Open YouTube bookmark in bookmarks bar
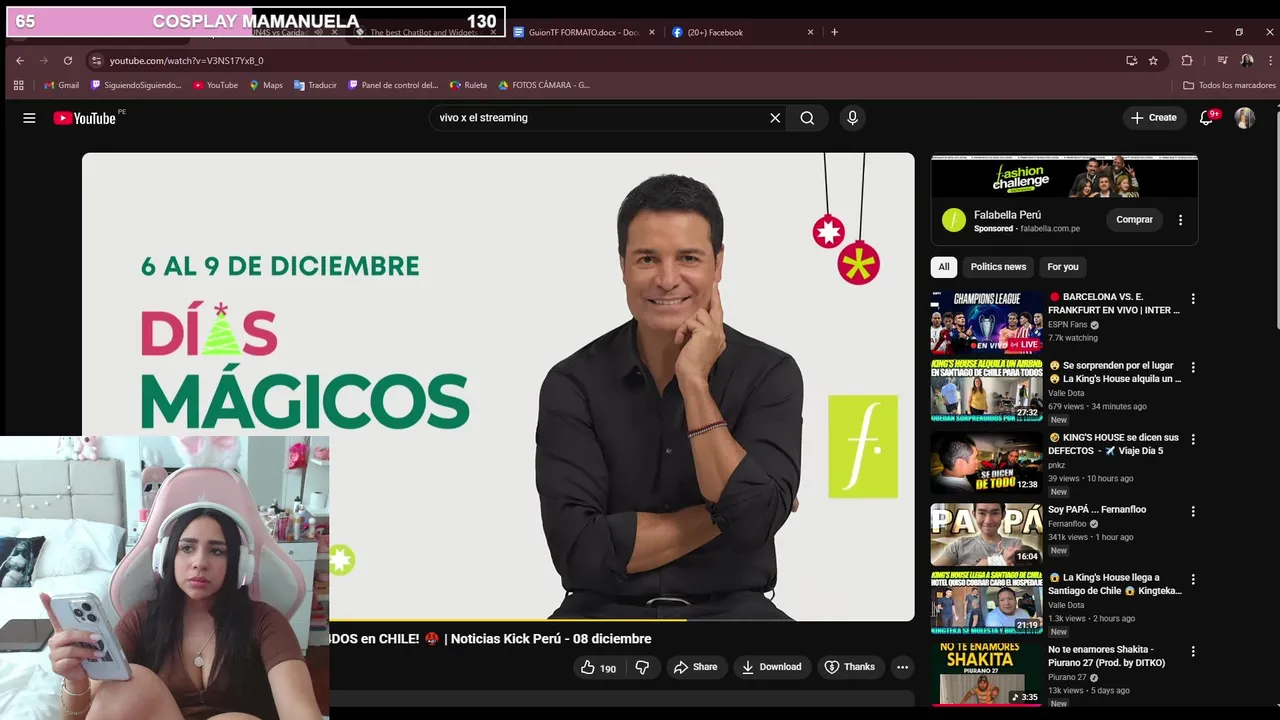Screen dimensions: 1280x720 (x=215, y=85)
